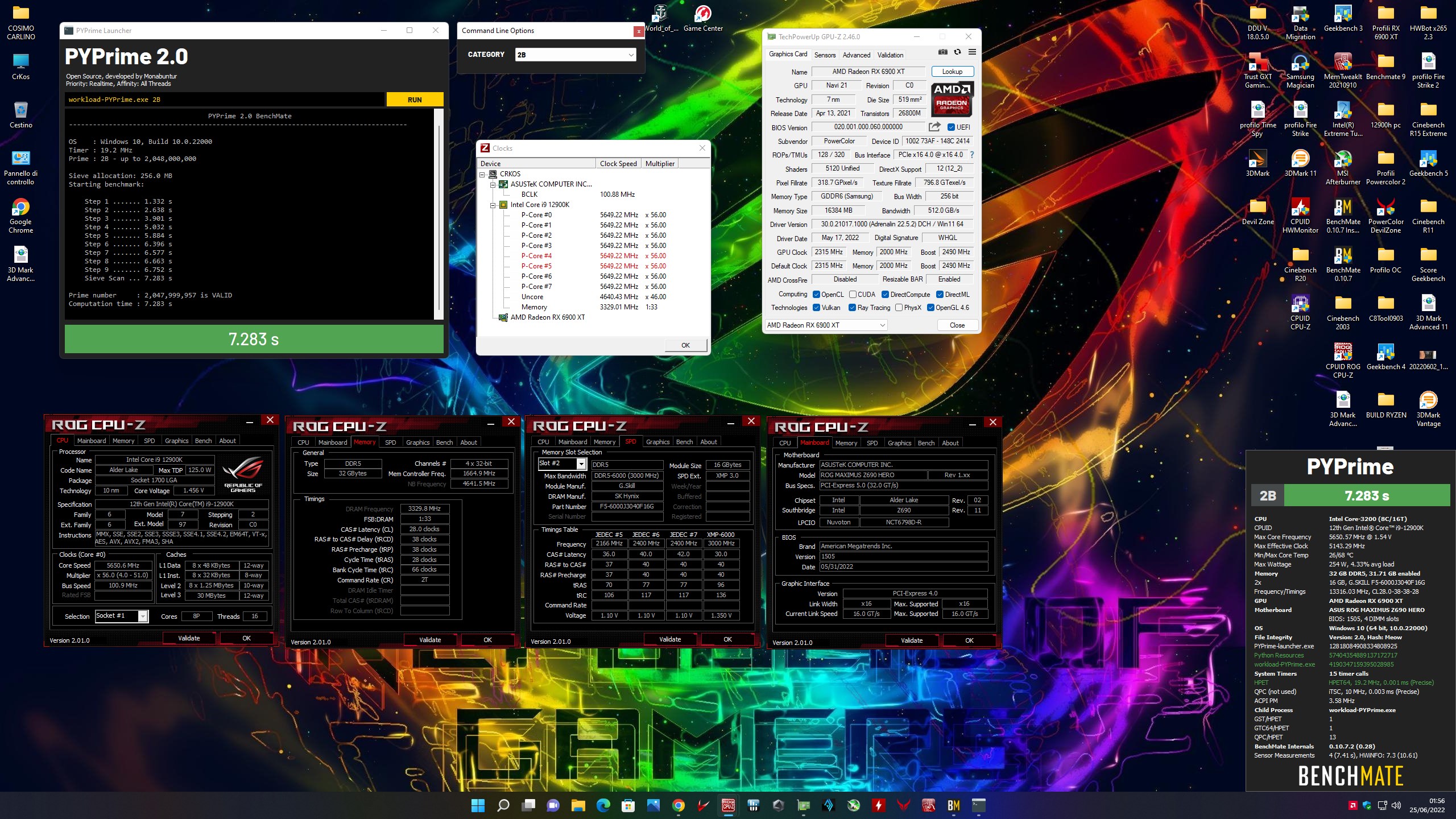Open Mainboard tab in first CPU-Z window
This screenshot has height=819, width=1456.
point(92,441)
